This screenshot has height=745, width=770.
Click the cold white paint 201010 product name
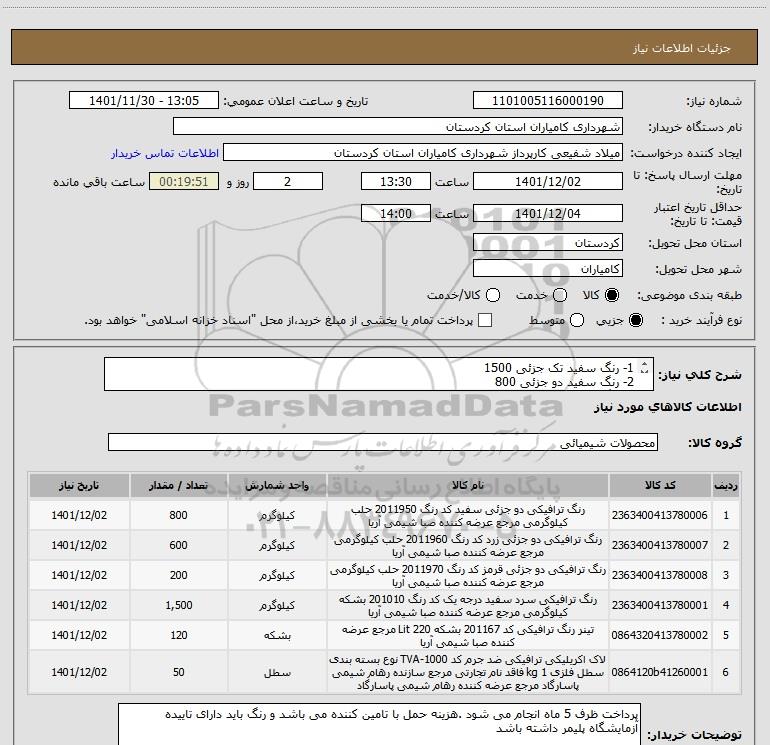[x=468, y=606]
